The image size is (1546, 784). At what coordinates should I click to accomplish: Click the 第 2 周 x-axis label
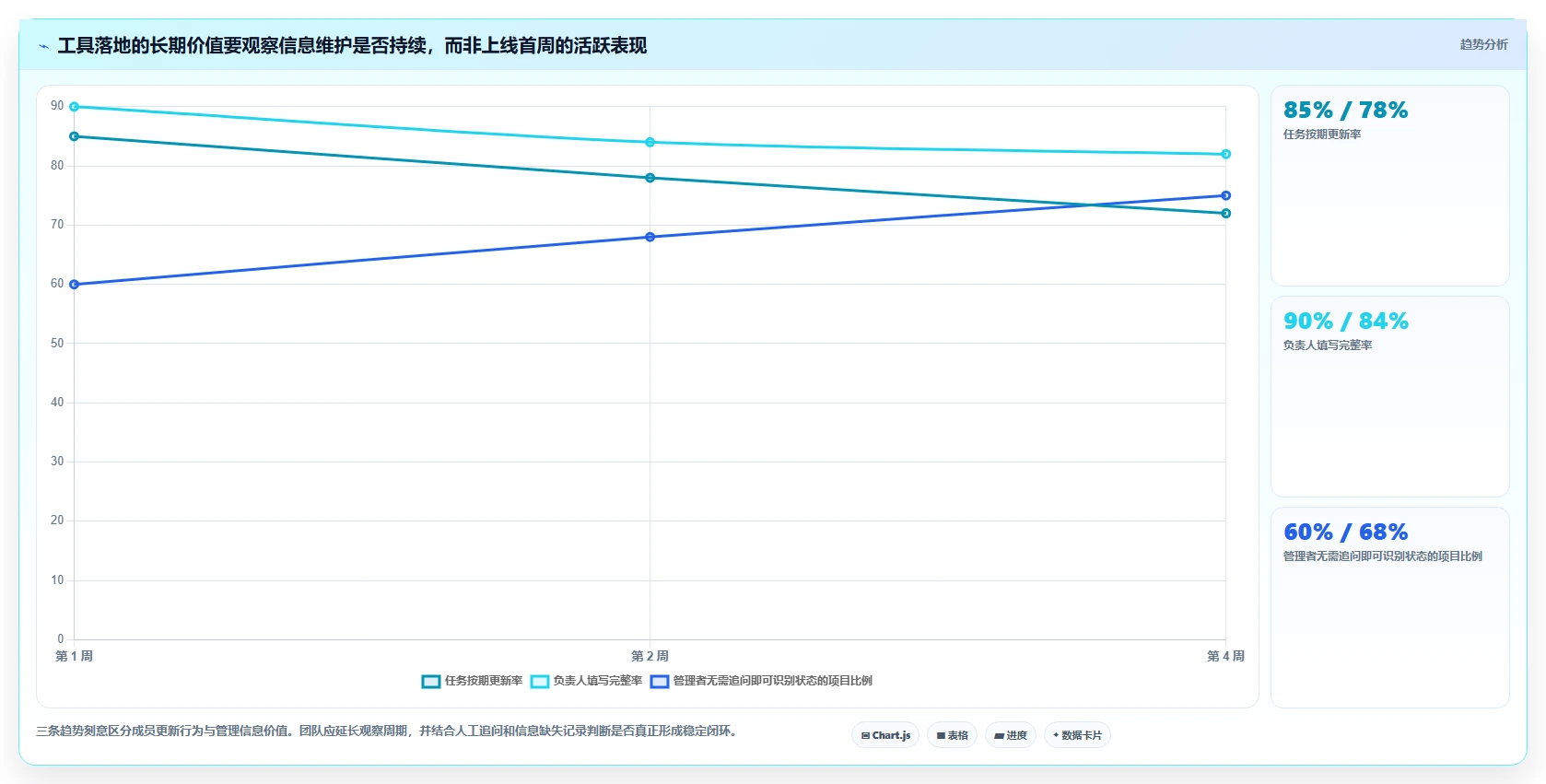pos(650,656)
